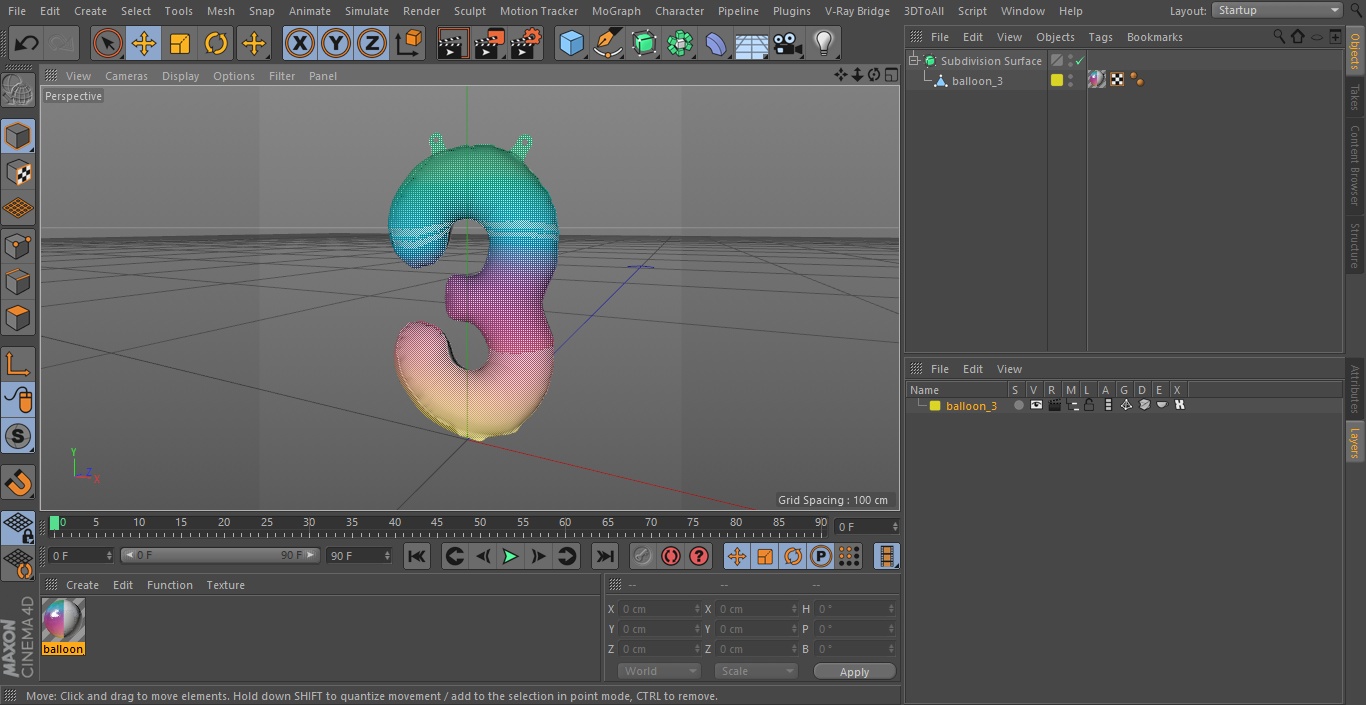
Task: Click the Undo arrow icon
Action: click(x=26, y=43)
